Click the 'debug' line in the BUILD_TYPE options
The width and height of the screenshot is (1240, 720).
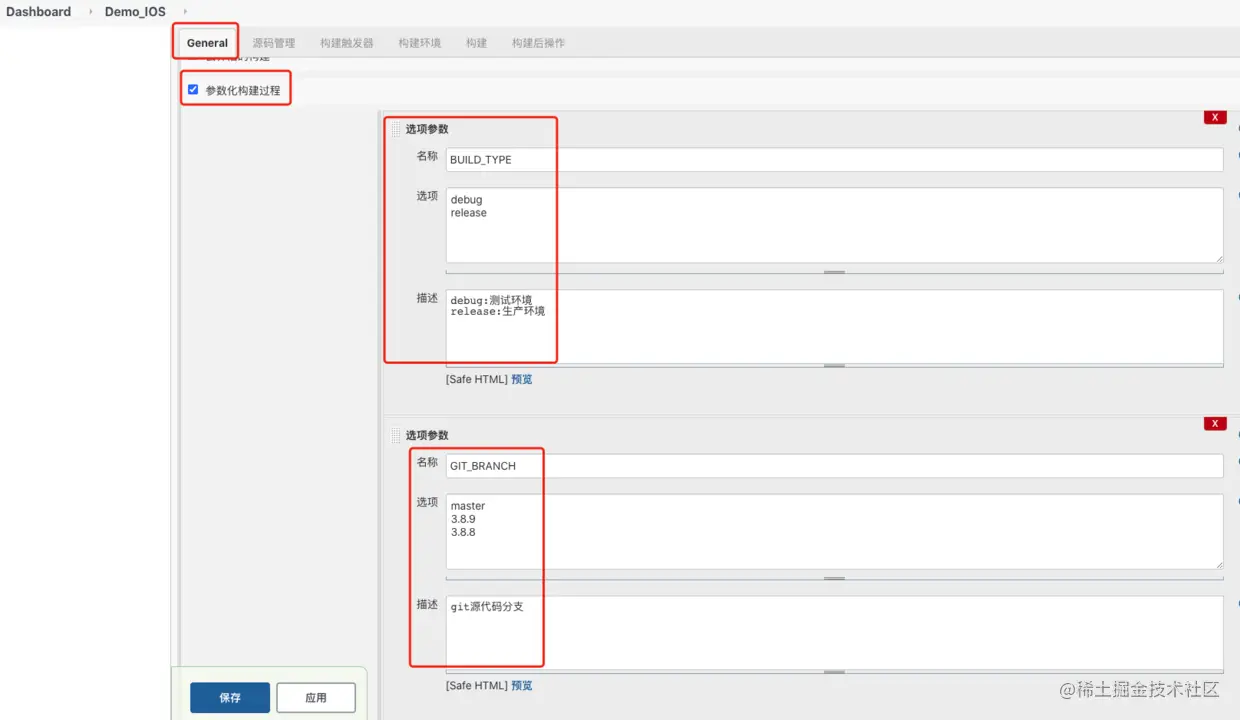click(x=466, y=200)
